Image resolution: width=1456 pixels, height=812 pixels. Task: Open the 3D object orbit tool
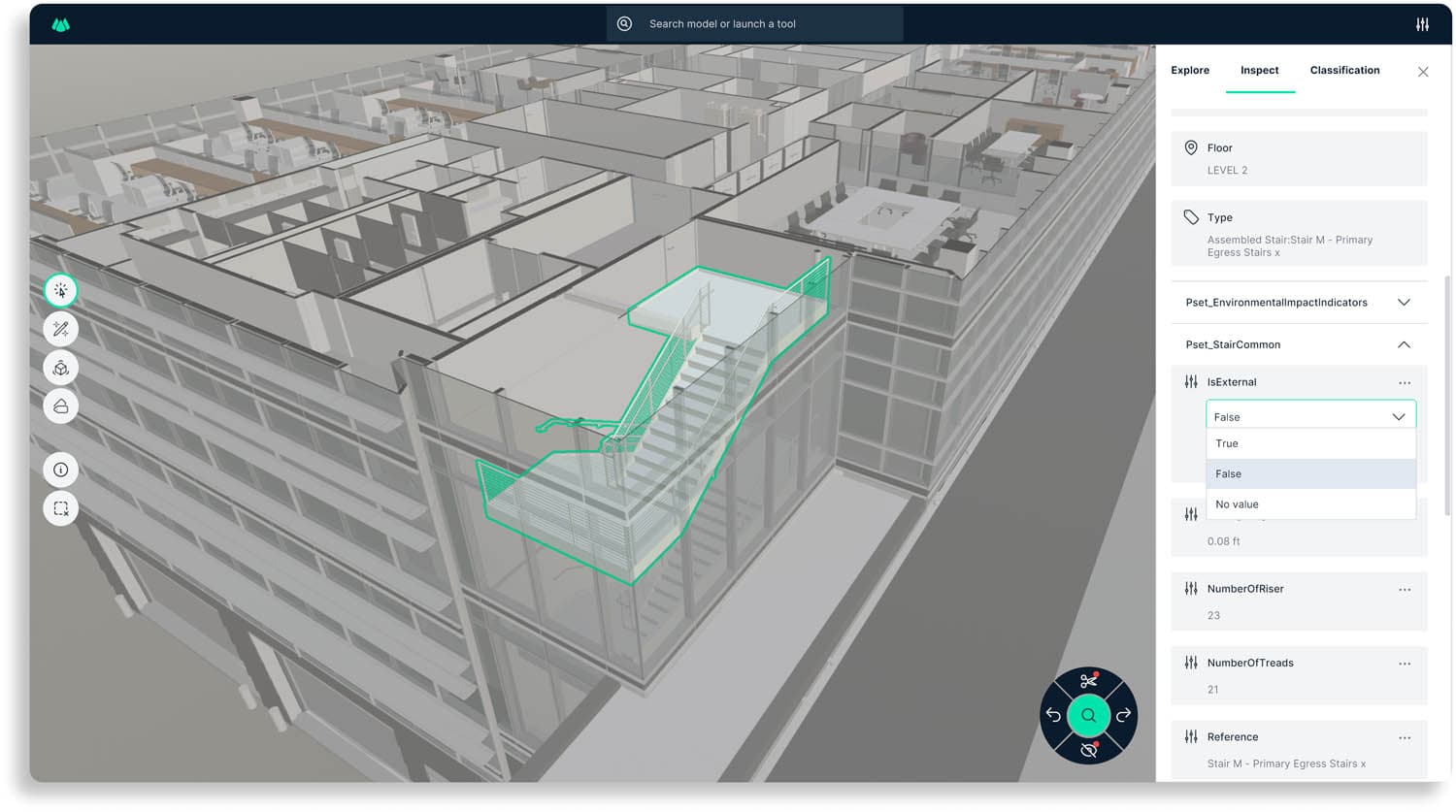60,367
